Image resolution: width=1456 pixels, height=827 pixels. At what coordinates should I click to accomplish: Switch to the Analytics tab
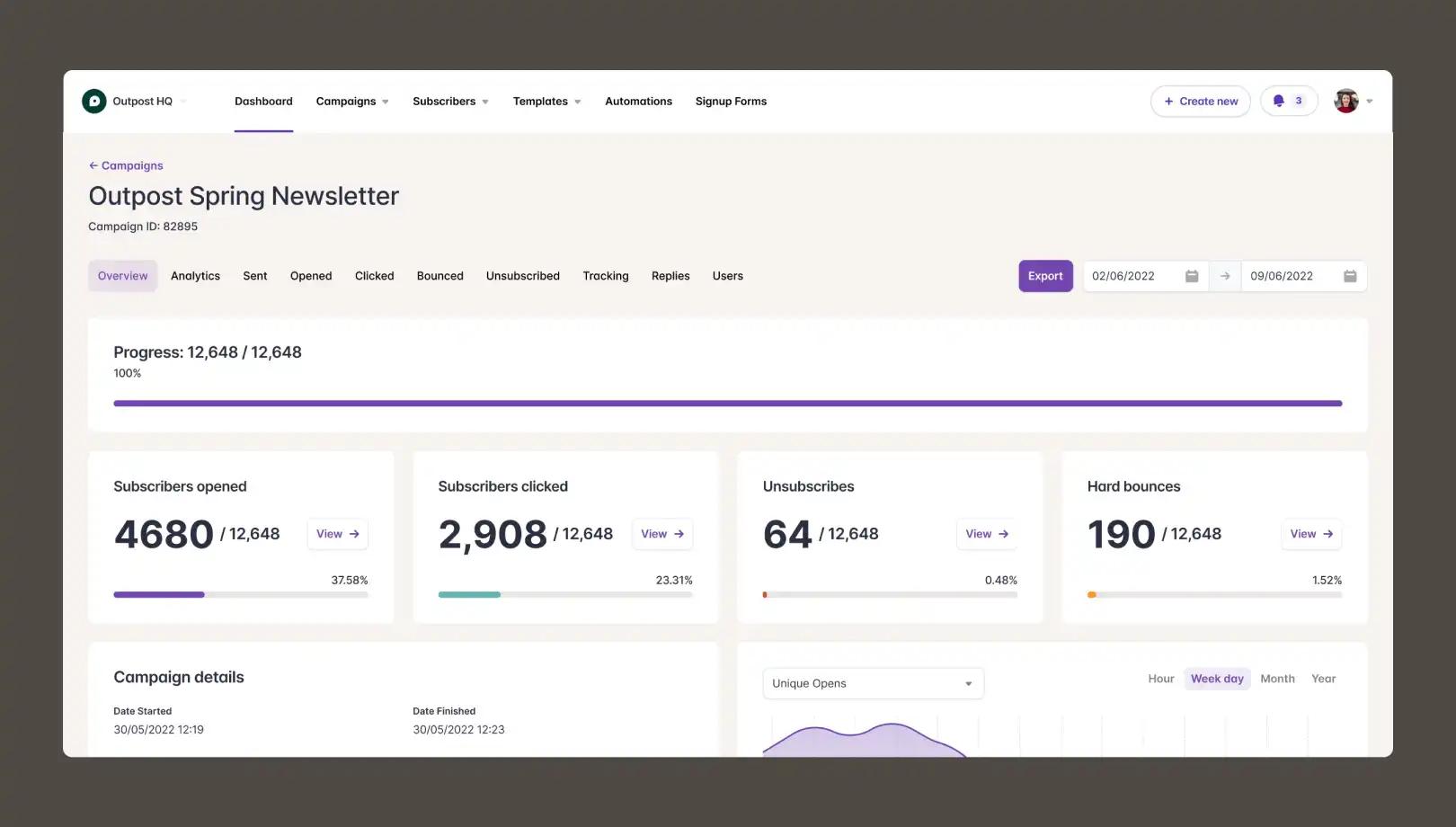(x=195, y=276)
